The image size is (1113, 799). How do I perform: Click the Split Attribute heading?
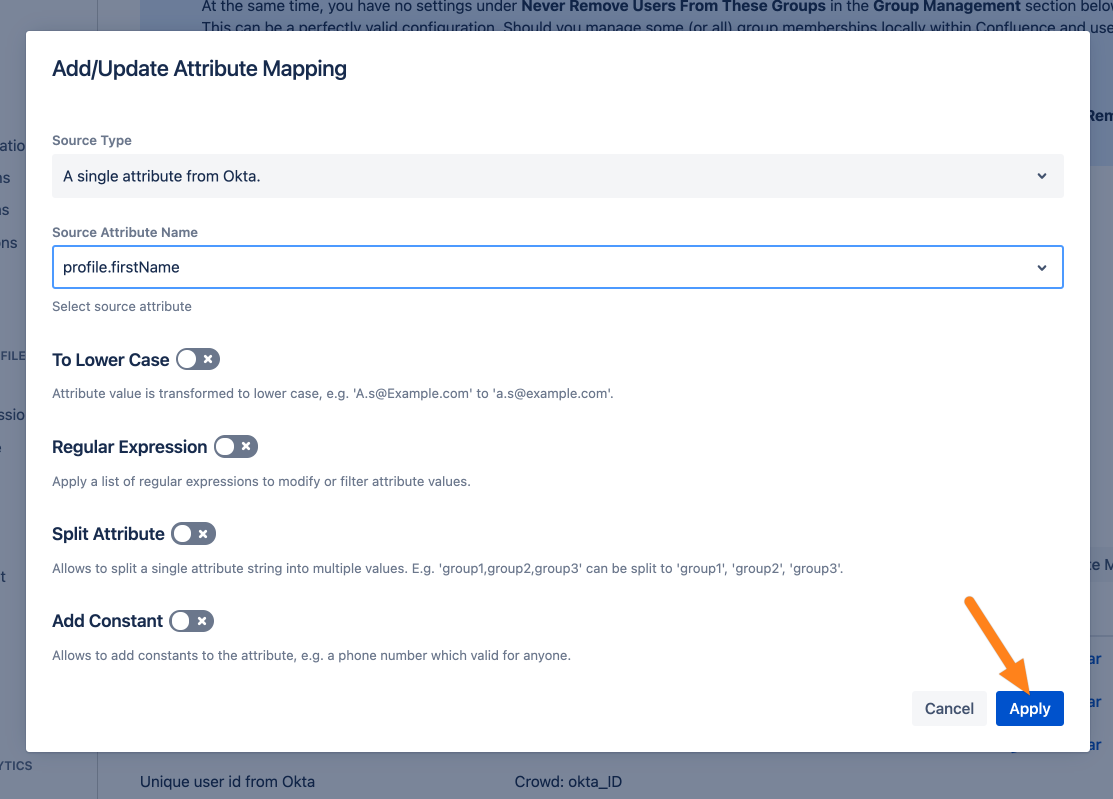[x=108, y=534]
